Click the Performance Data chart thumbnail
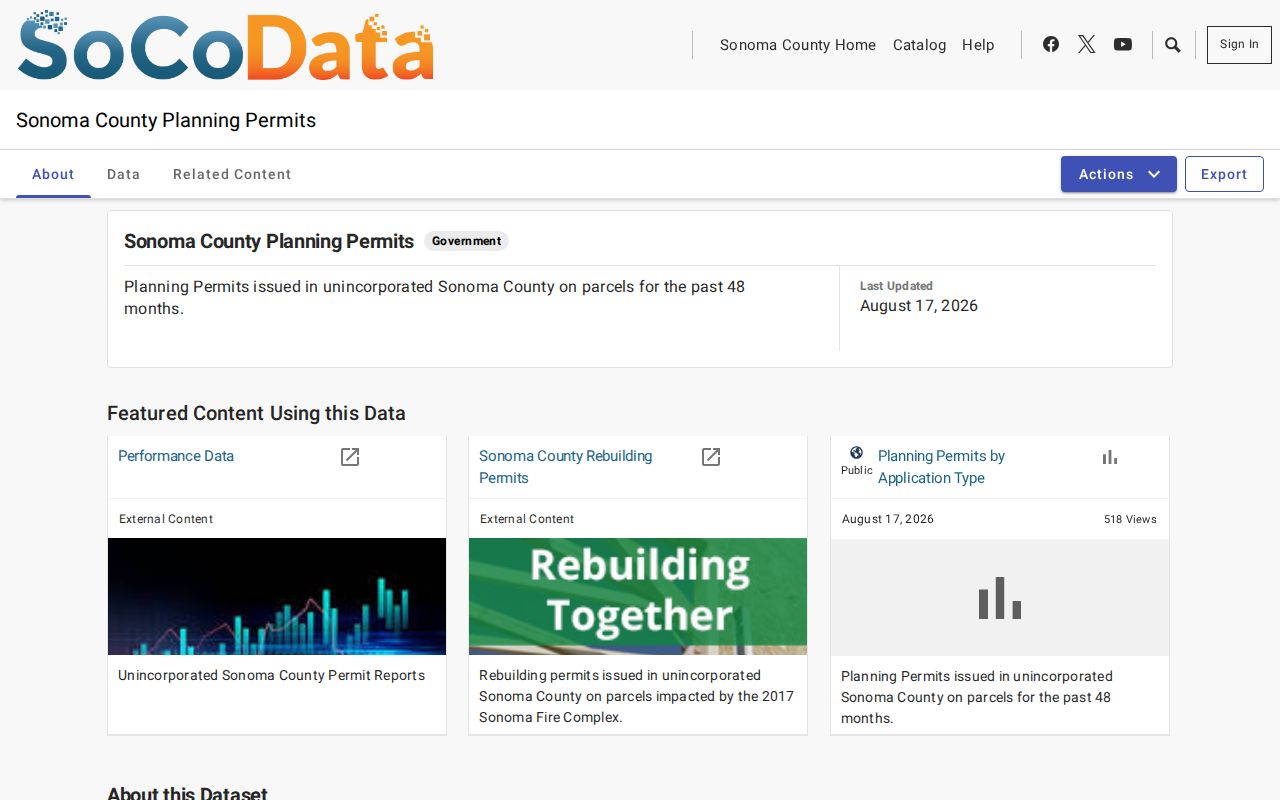 tap(277, 597)
